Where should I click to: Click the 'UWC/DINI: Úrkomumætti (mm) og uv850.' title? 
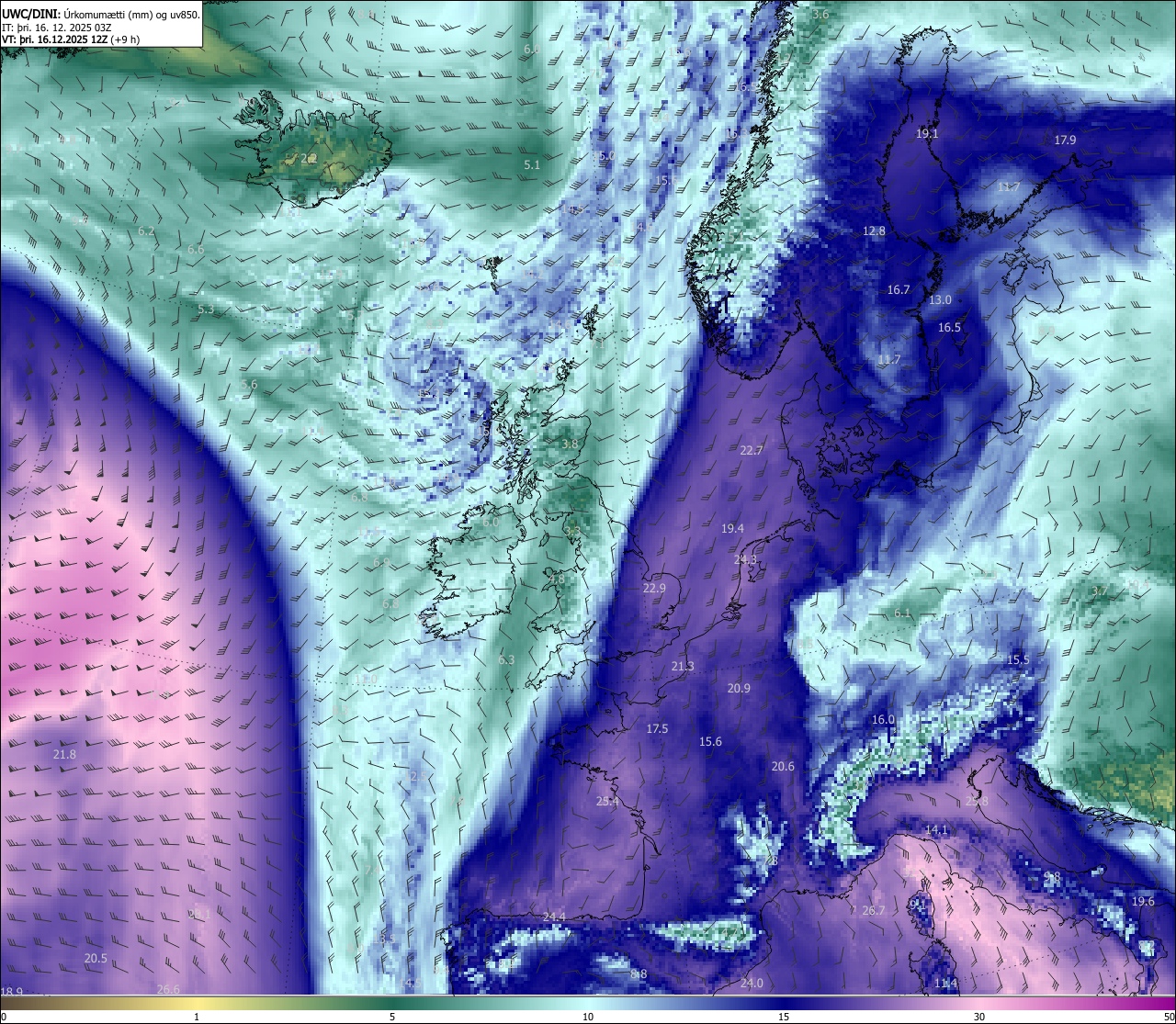[x=100, y=14]
